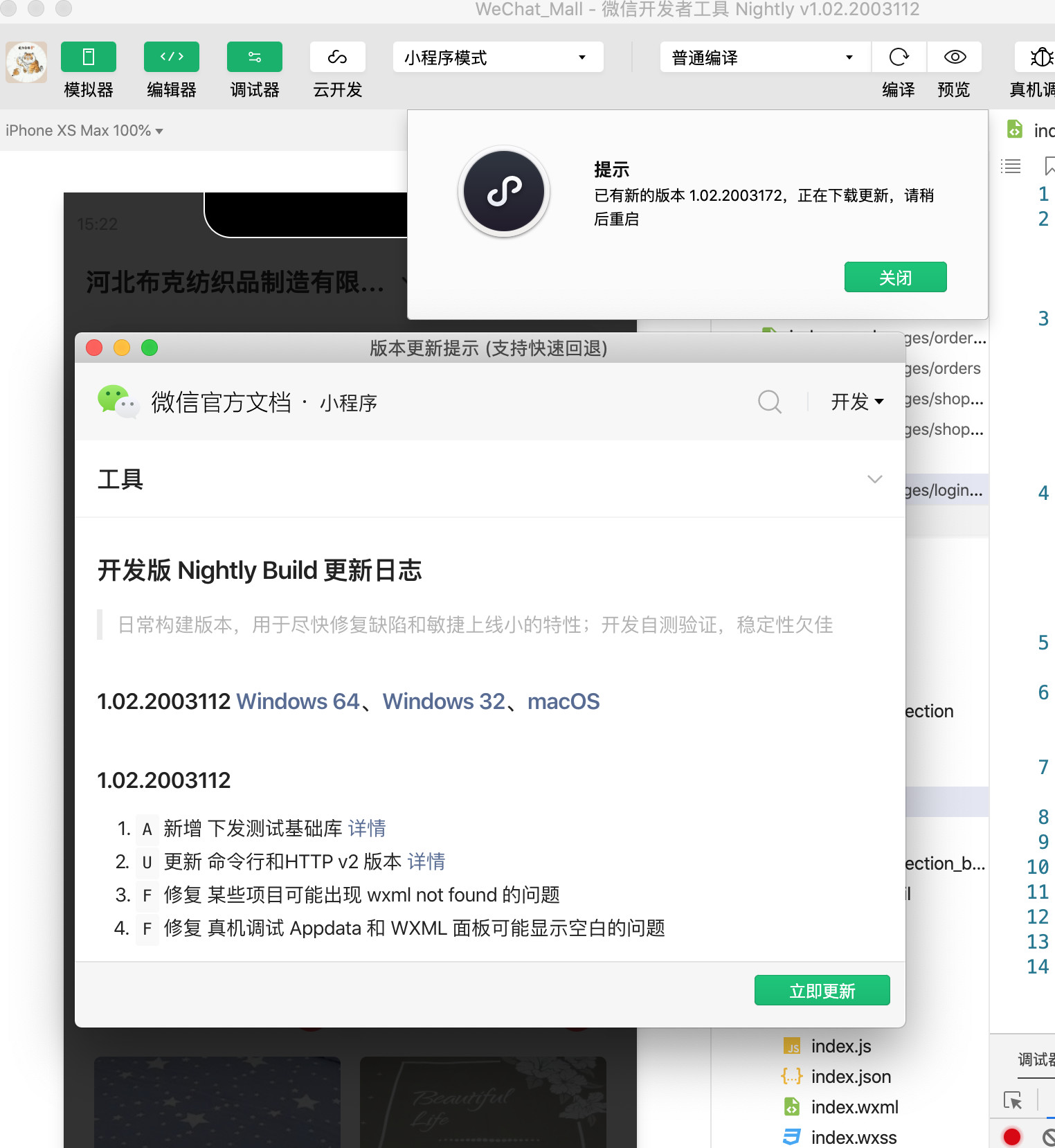Click the real device debug bug icon
The image size is (1055, 1148).
[1040, 57]
